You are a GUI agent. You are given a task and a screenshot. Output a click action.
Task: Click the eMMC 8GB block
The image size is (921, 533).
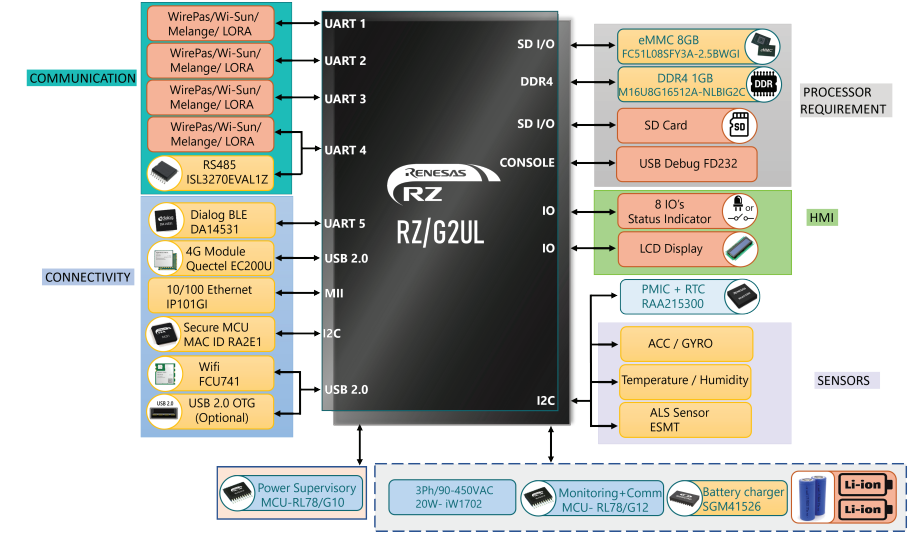tap(698, 47)
